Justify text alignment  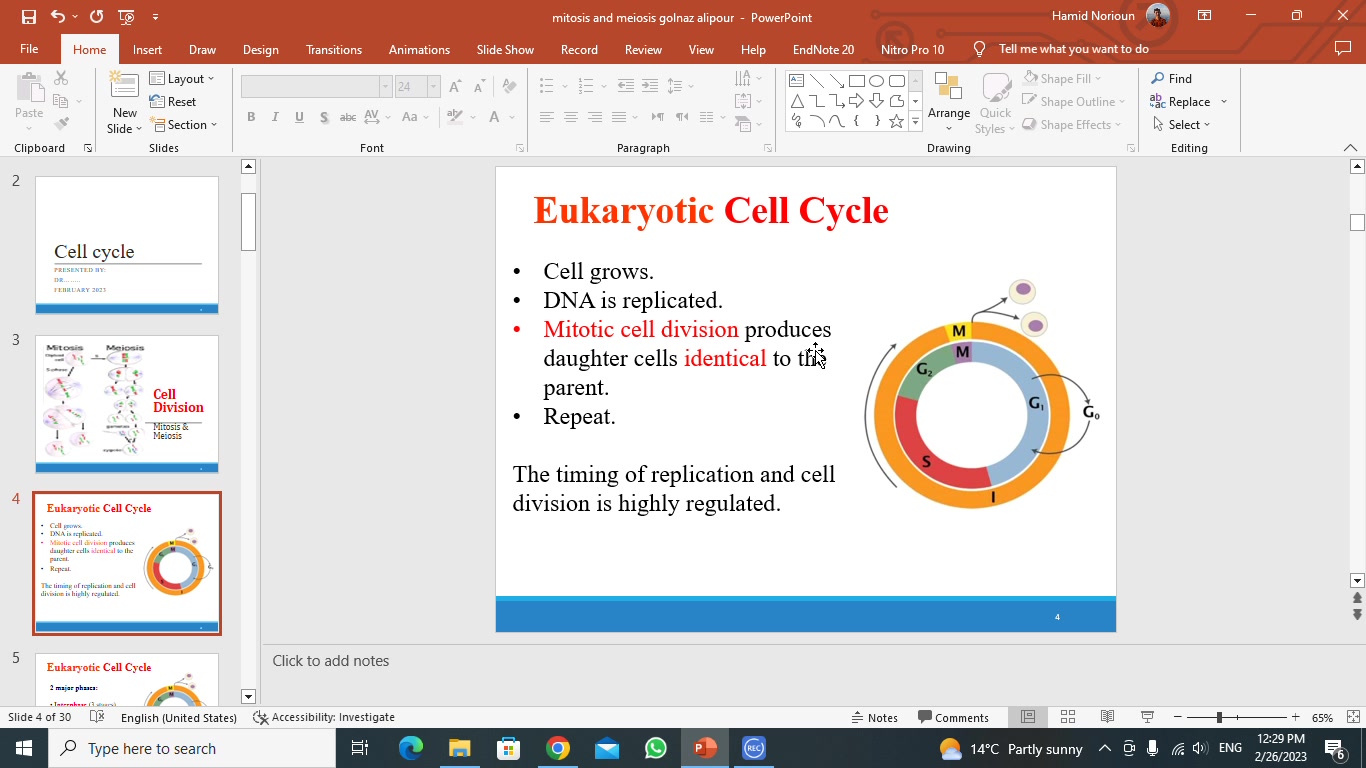pyautogui.click(x=619, y=117)
